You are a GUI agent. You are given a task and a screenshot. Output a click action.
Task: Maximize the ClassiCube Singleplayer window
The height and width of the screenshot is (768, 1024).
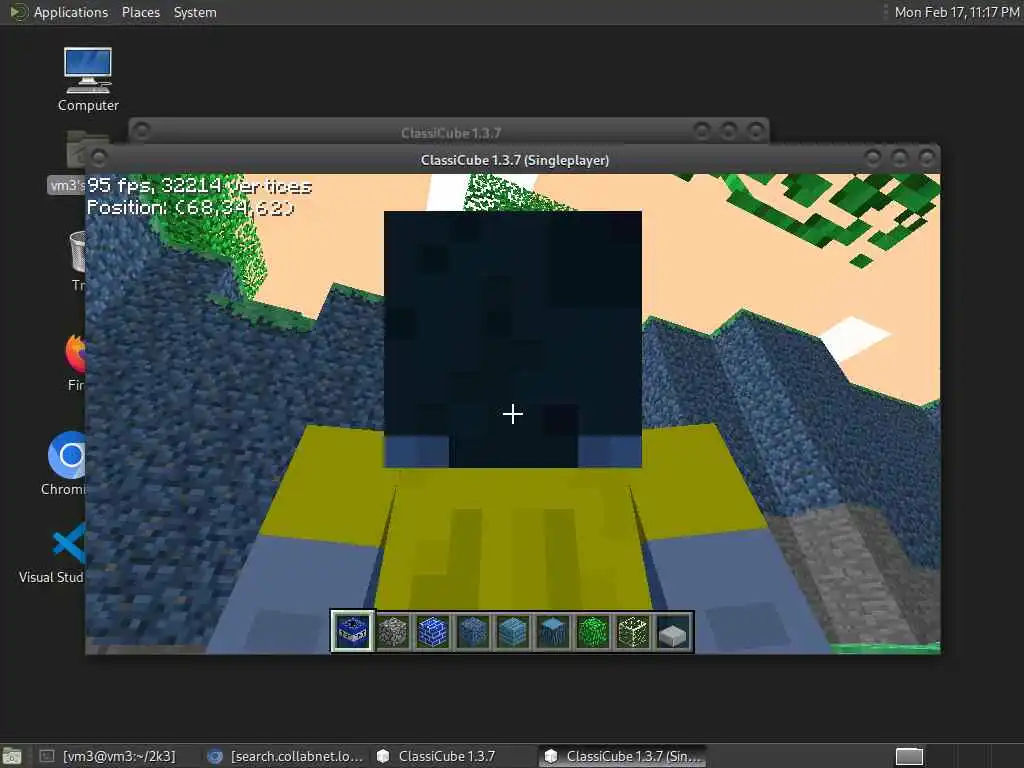(x=899, y=157)
